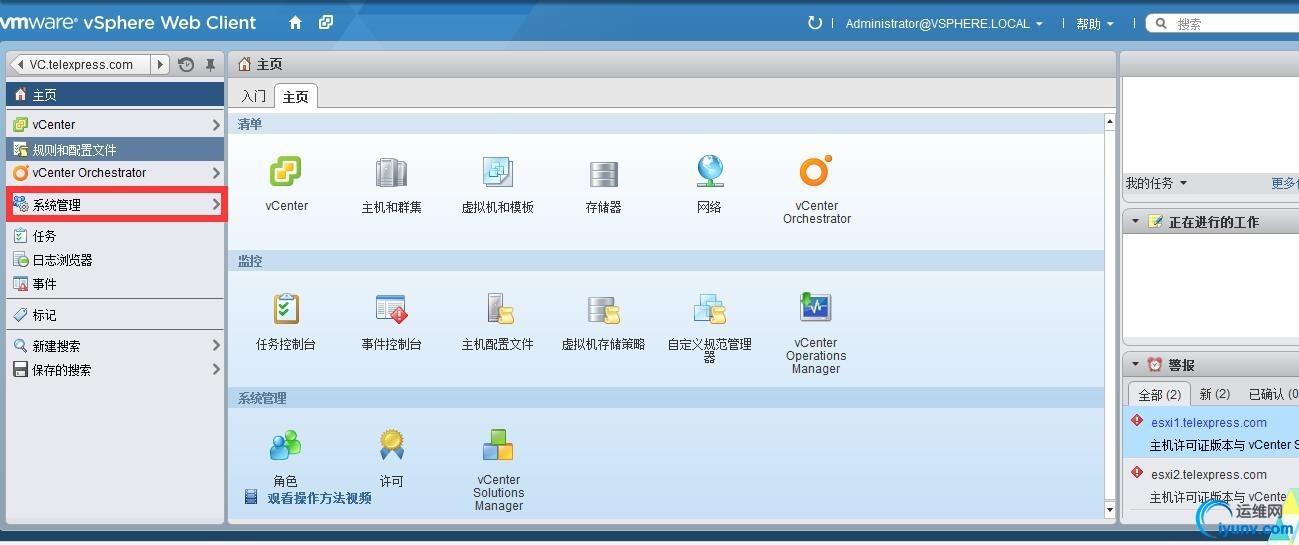Screen dimensions: 1299x545
Task: Open Hosts and Clusters (主机和群集) icon
Action: point(391,172)
